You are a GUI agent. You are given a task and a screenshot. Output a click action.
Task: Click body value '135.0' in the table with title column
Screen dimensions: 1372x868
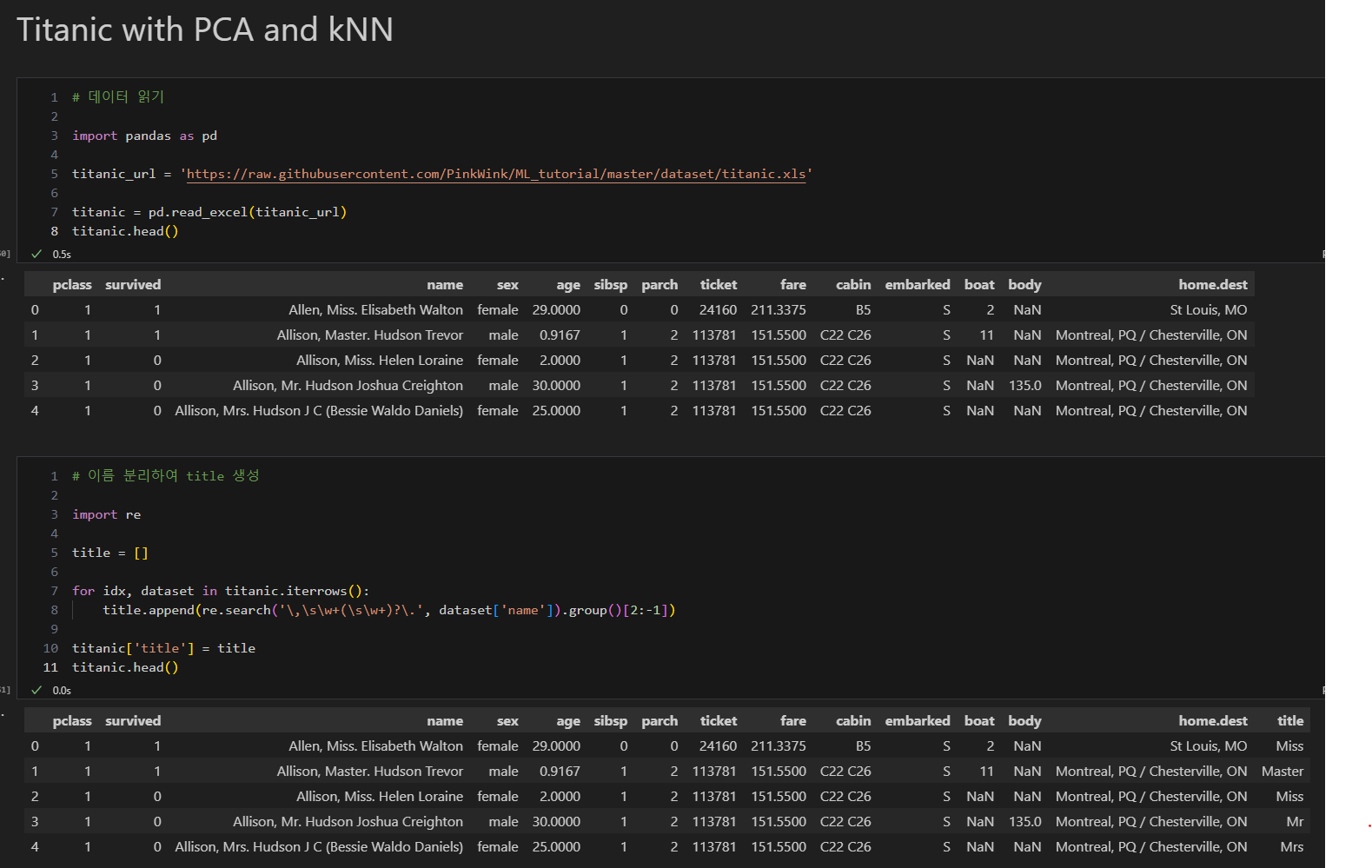point(1025,822)
